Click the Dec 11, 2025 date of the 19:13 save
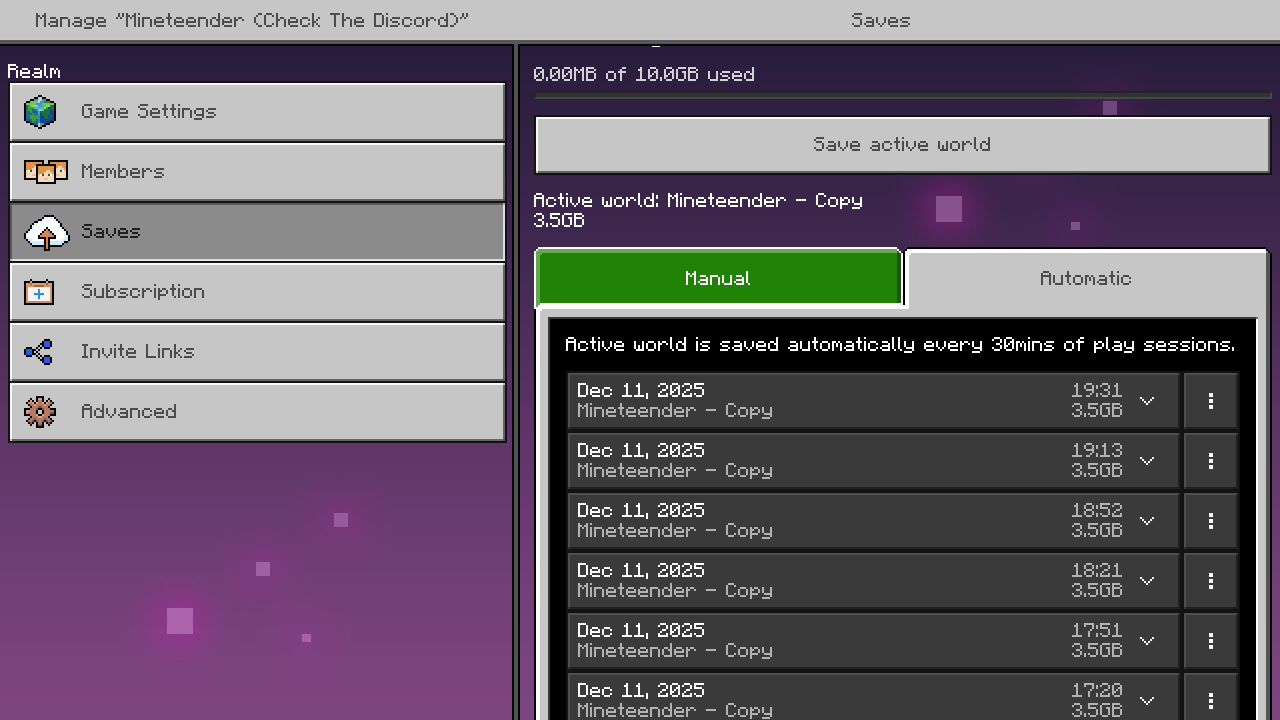1280x720 pixels. 641,450
